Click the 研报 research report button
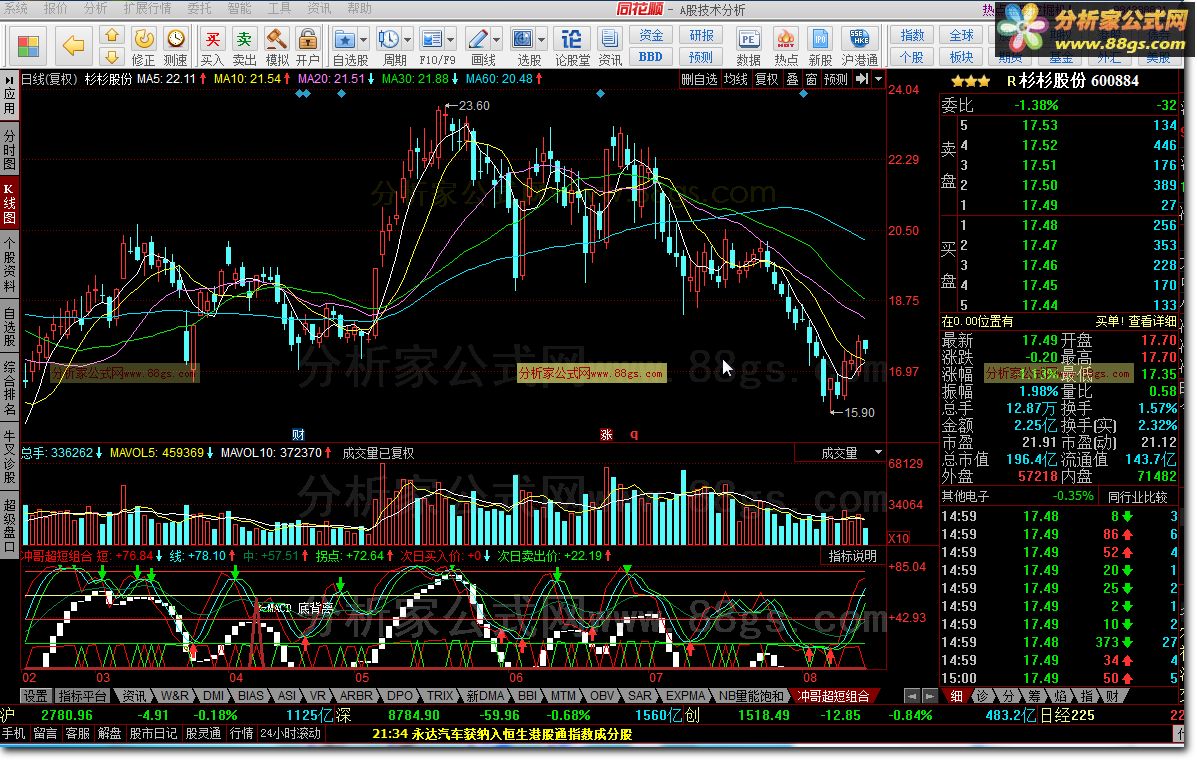Screen dimensions: 1197x760 pos(701,35)
